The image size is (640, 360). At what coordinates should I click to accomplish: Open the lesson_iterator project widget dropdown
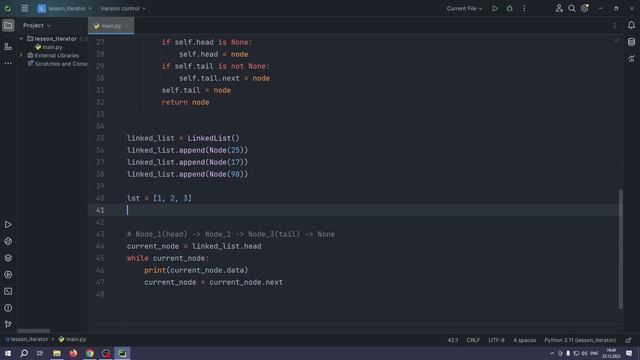click(65, 8)
